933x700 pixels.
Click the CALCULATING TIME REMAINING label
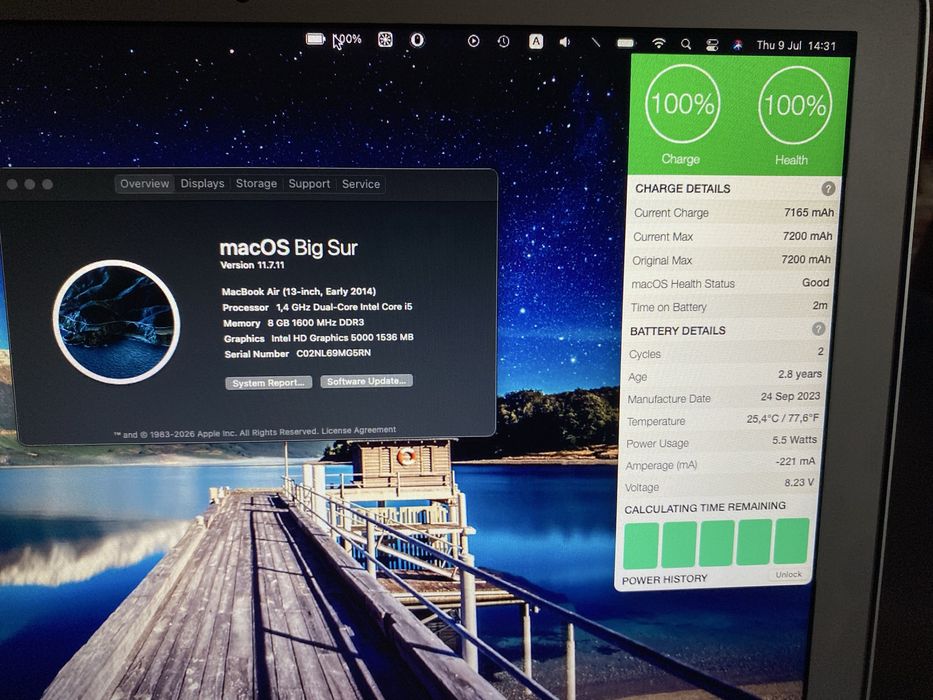(x=705, y=508)
